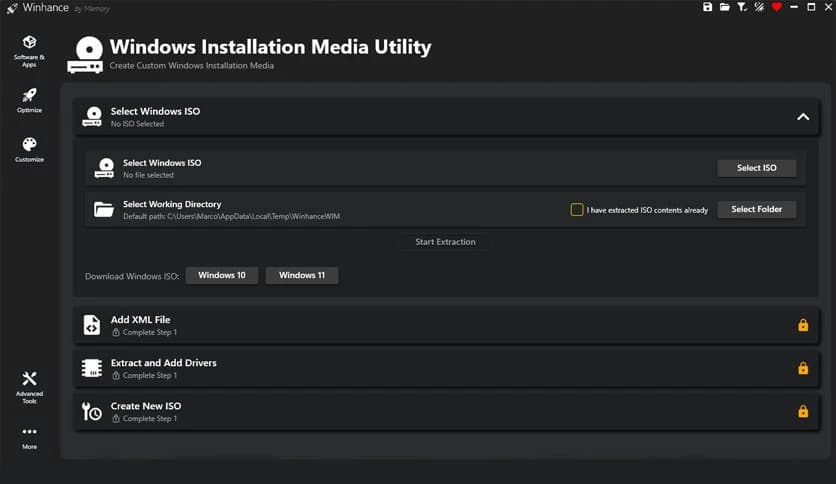Click the red heart donate icon
The image size is (836, 484).
pyautogui.click(x=776, y=7)
